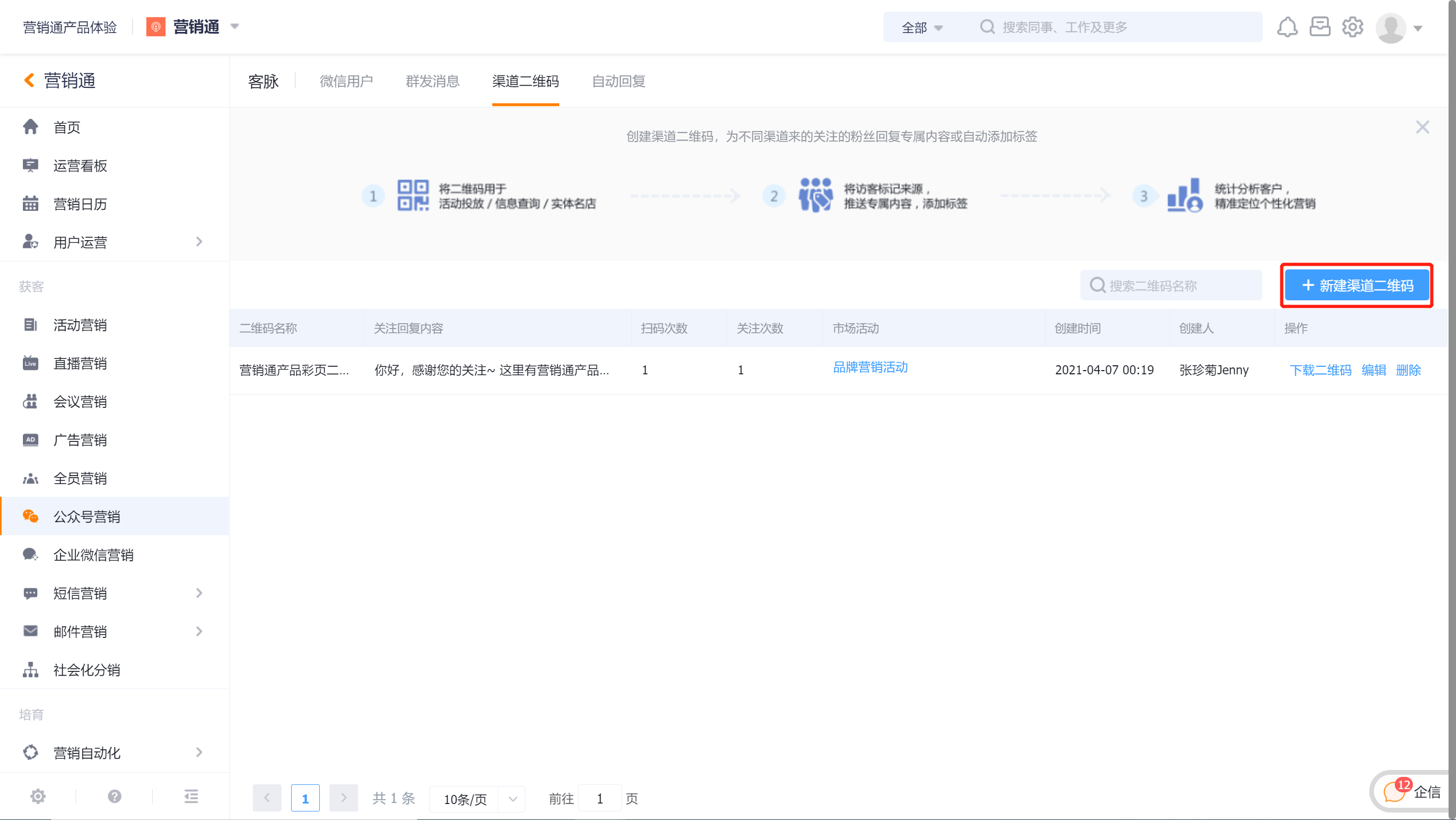Focus the 搜索二维码名称 search field
1456x820 pixels.
coord(1171,285)
